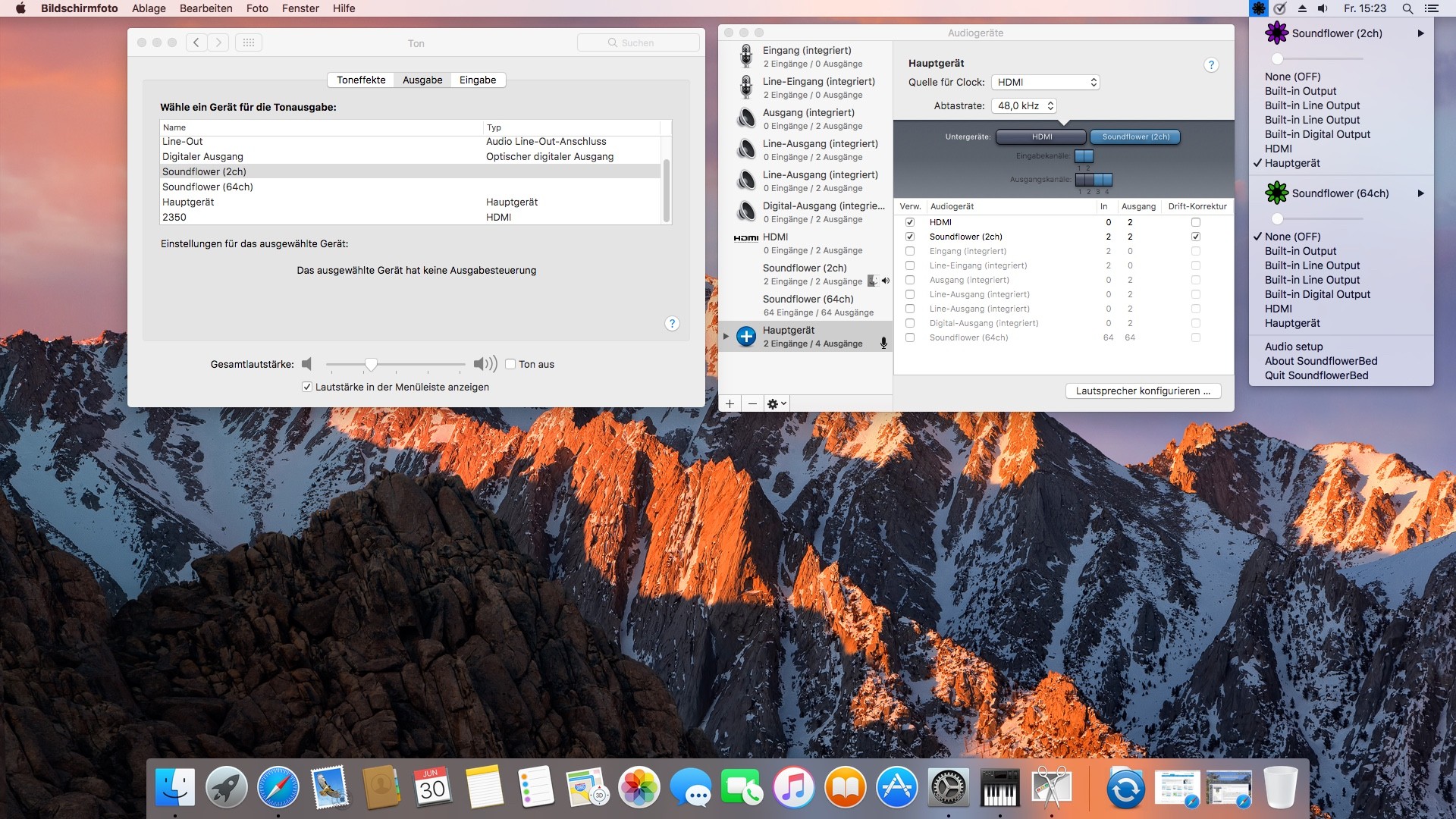The width and height of the screenshot is (1456, 819).
Task: Switch to the Eingabe tab
Action: click(478, 80)
